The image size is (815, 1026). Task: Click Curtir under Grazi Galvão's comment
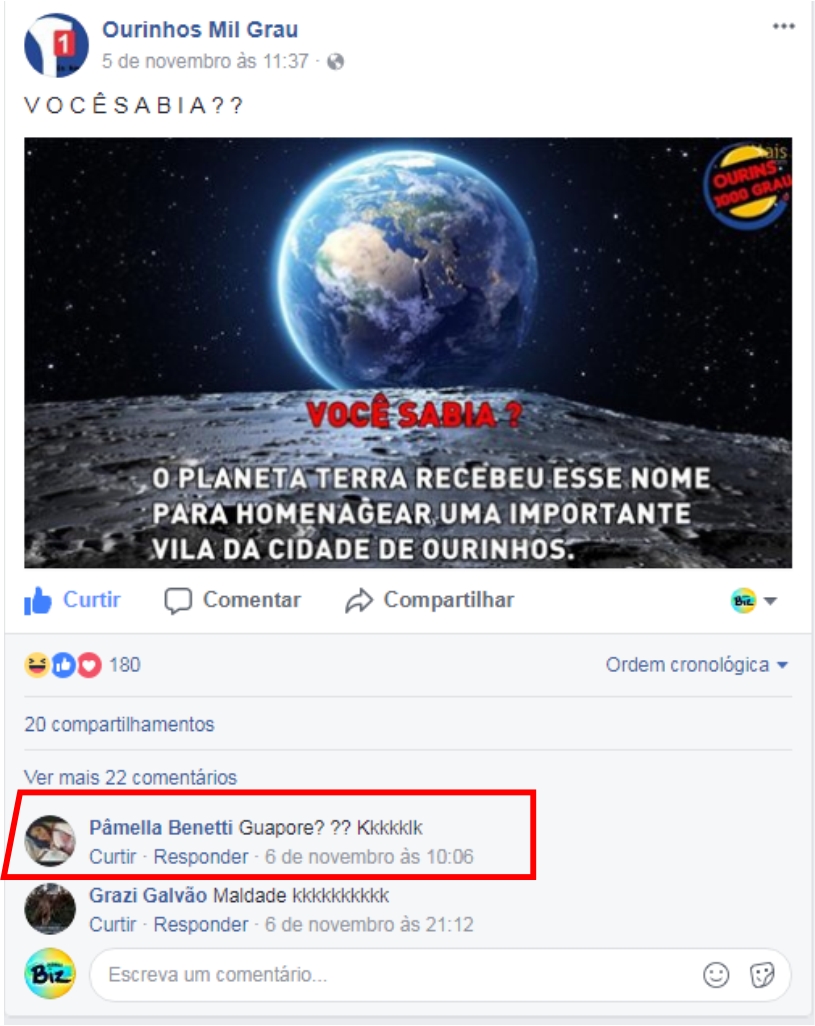pos(113,925)
